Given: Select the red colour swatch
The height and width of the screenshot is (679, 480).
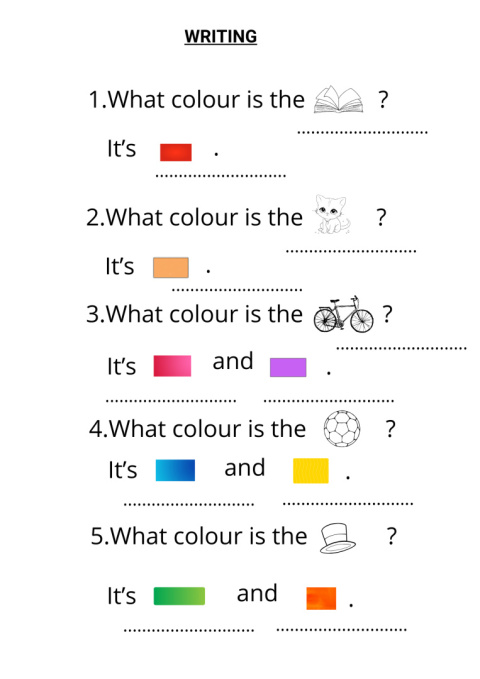Looking at the screenshot, I should pos(176,152).
